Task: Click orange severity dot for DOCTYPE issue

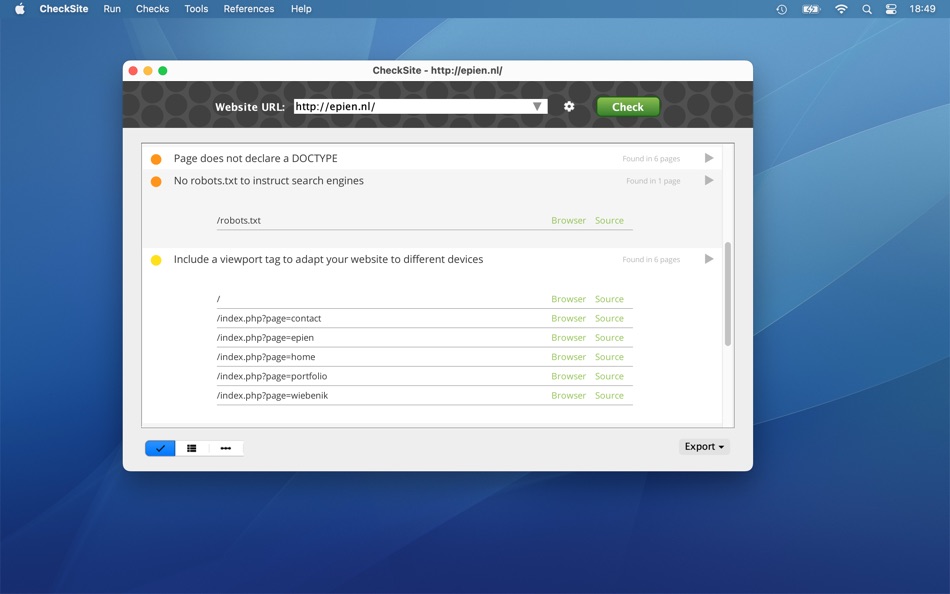Action: (156, 159)
